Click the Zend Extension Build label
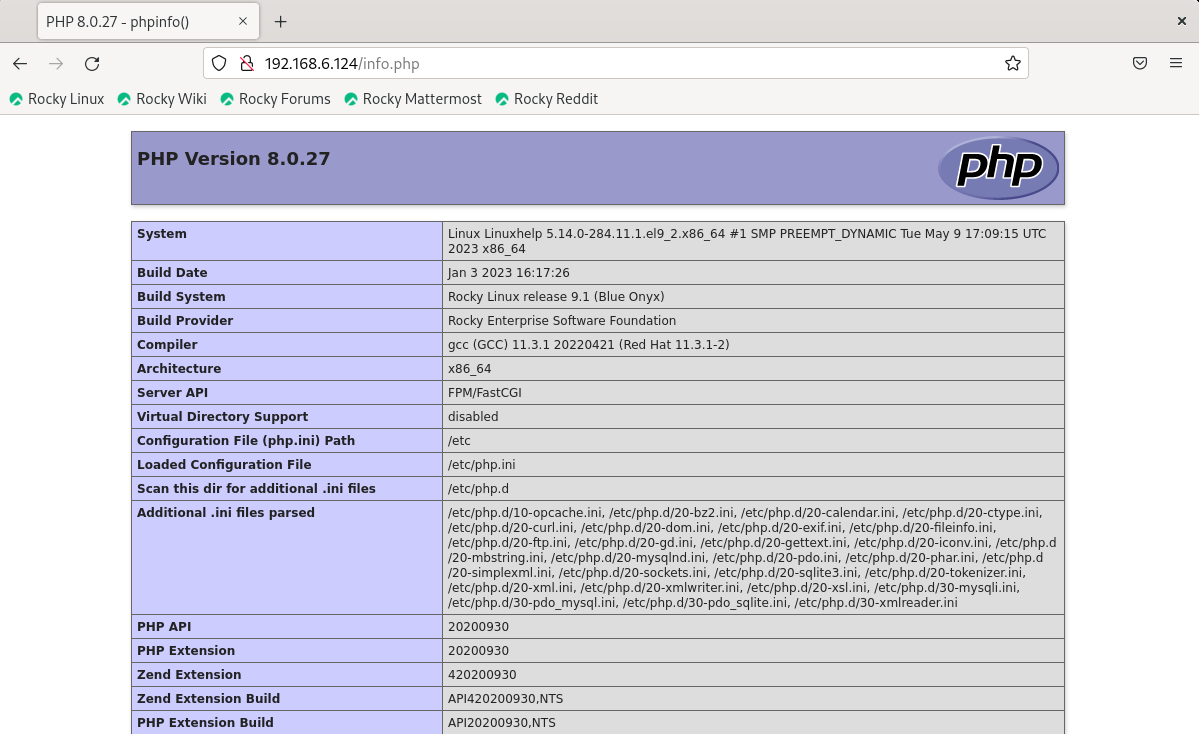1199x734 pixels. [208, 698]
